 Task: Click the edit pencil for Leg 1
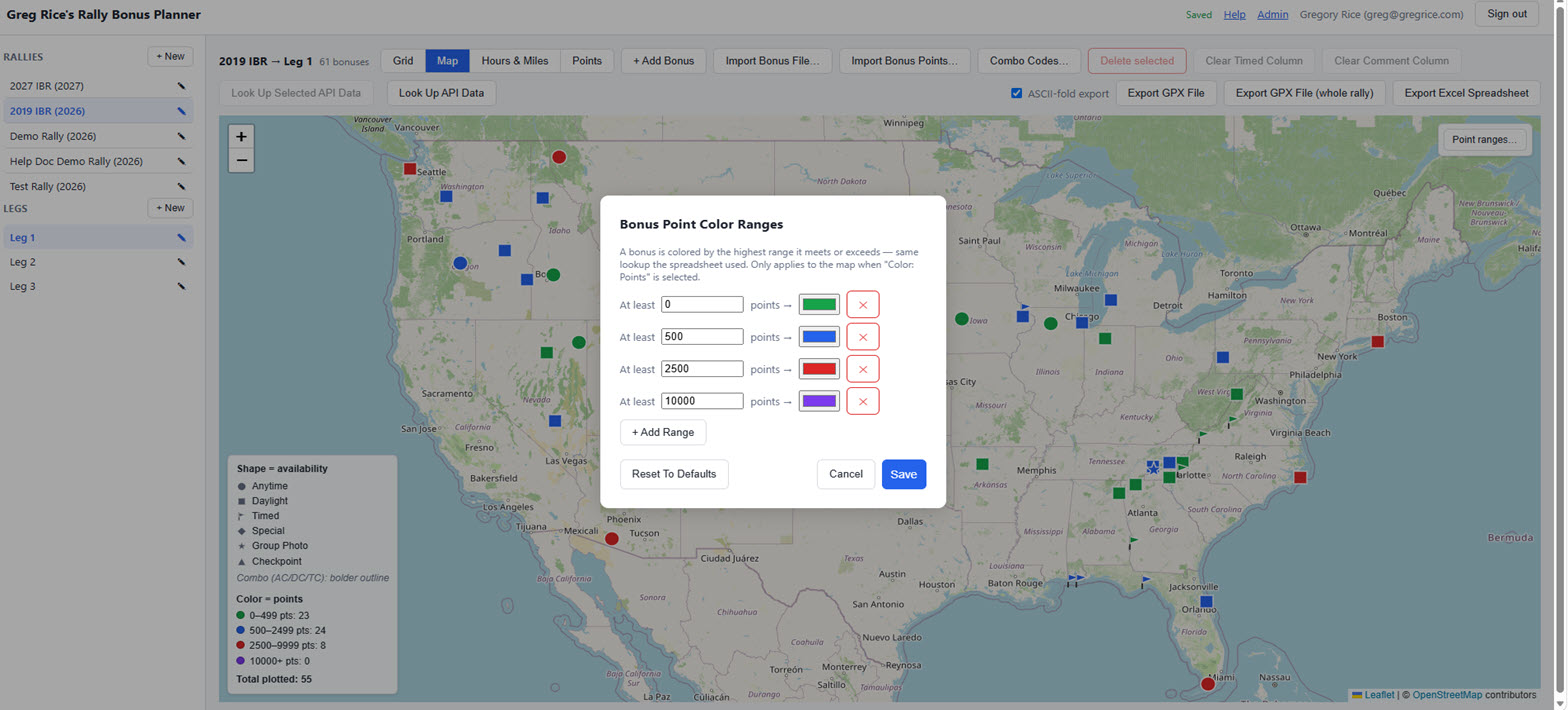(x=181, y=238)
